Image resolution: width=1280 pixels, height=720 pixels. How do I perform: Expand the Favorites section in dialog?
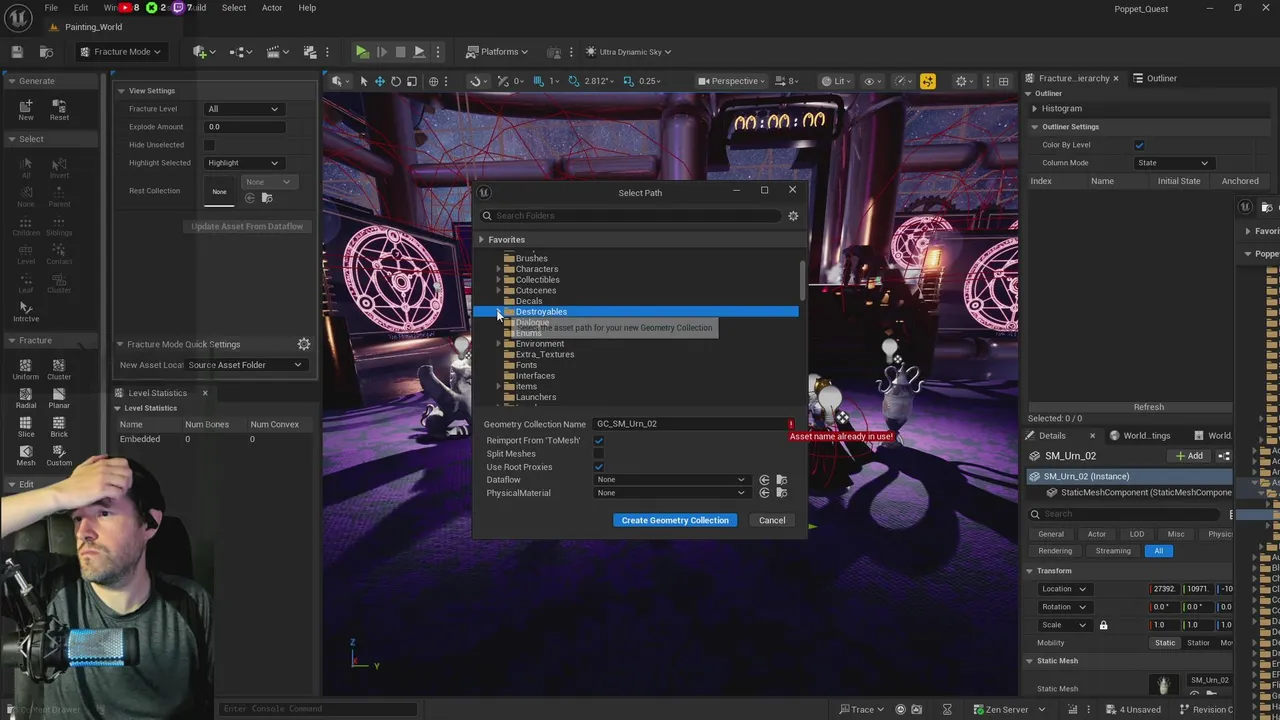pos(481,240)
